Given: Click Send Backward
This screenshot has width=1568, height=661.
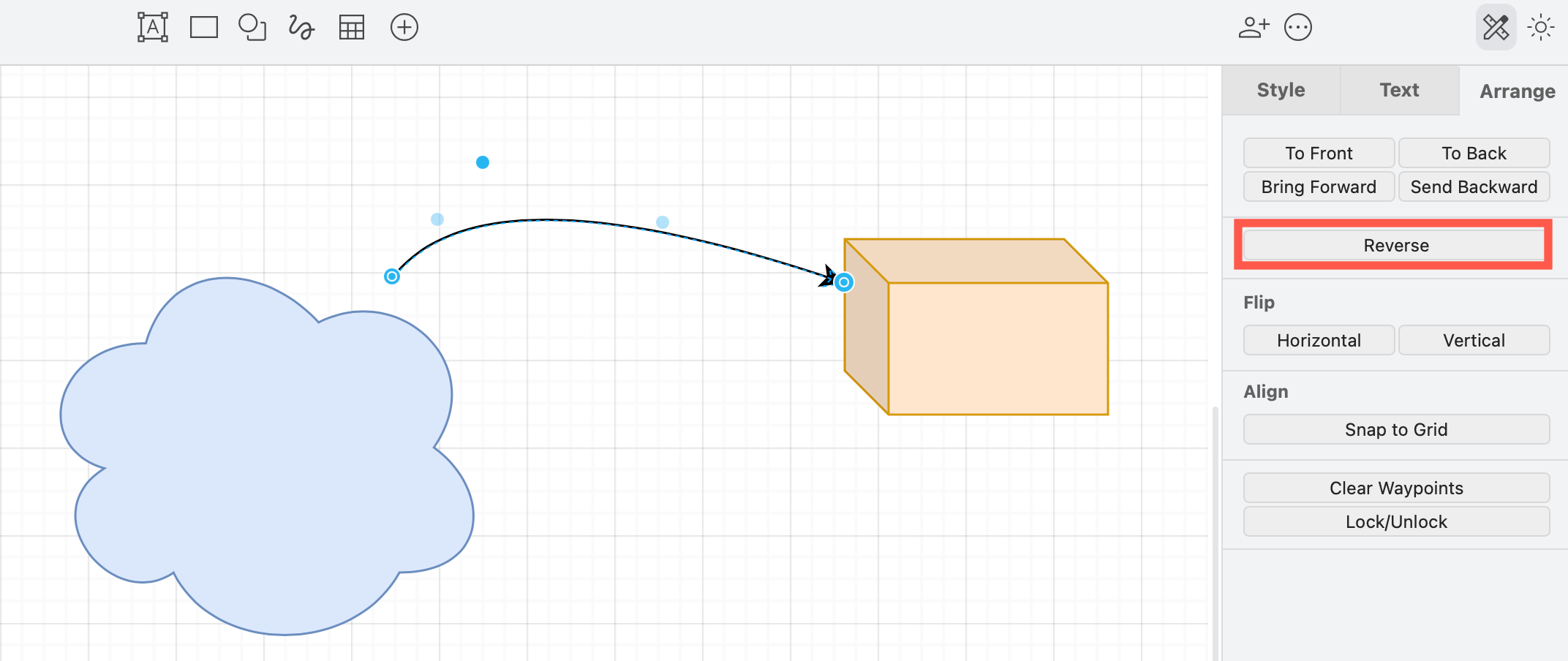Looking at the screenshot, I should pos(1474,186).
